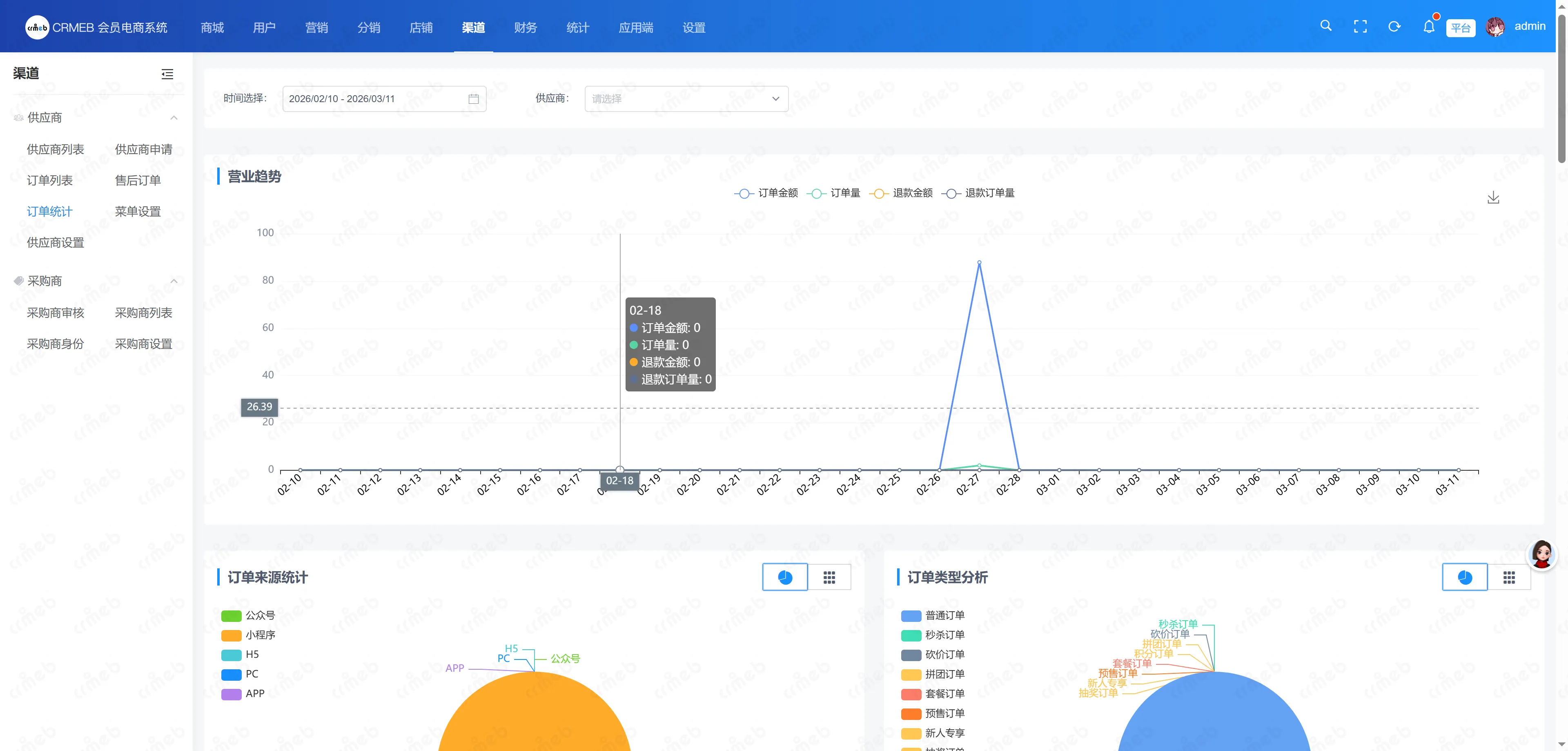Open 采购商设置 in sidebar
This screenshot has height=751, width=1568.
click(x=144, y=344)
